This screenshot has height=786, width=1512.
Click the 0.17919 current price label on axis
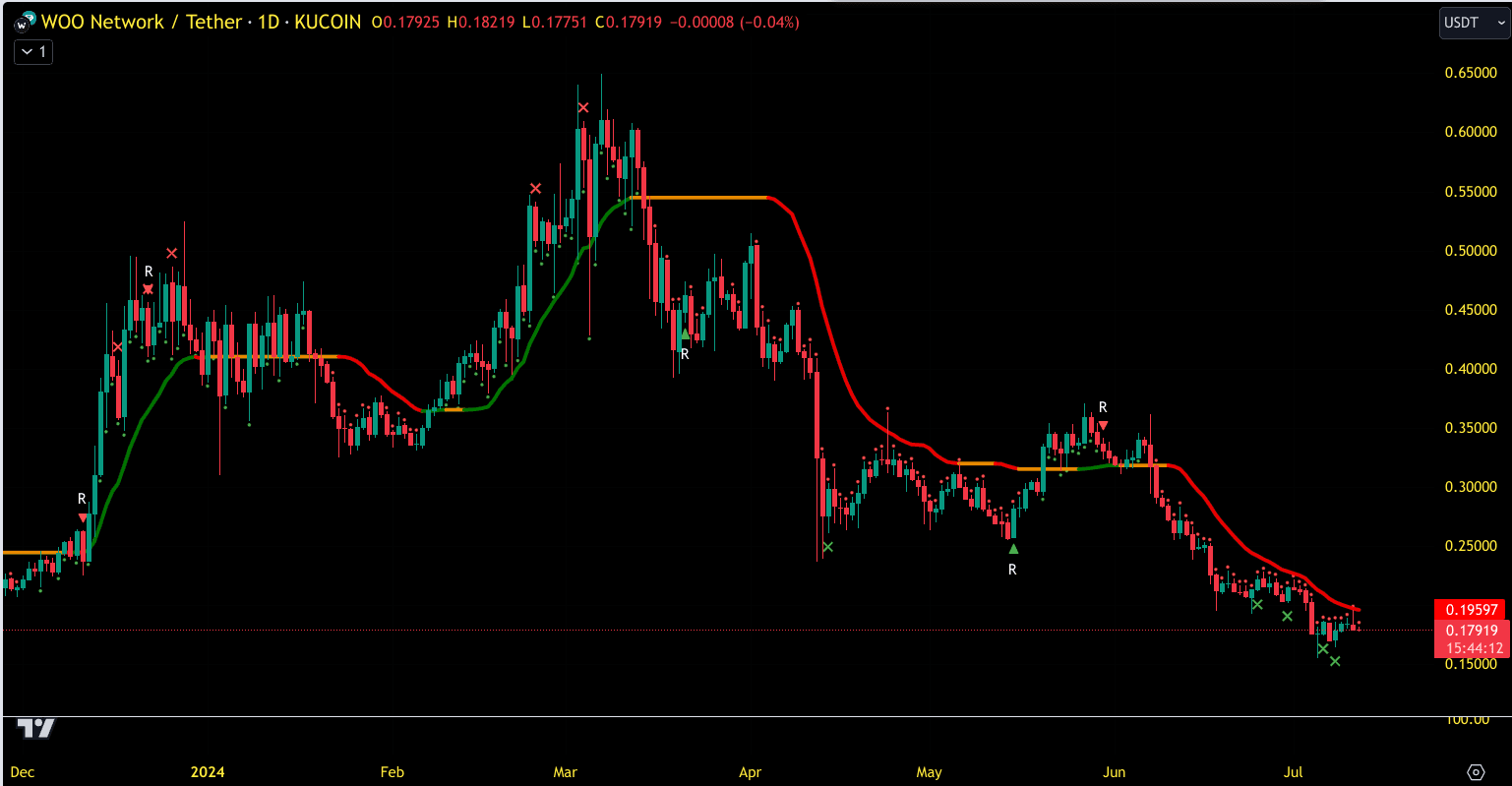1472,631
